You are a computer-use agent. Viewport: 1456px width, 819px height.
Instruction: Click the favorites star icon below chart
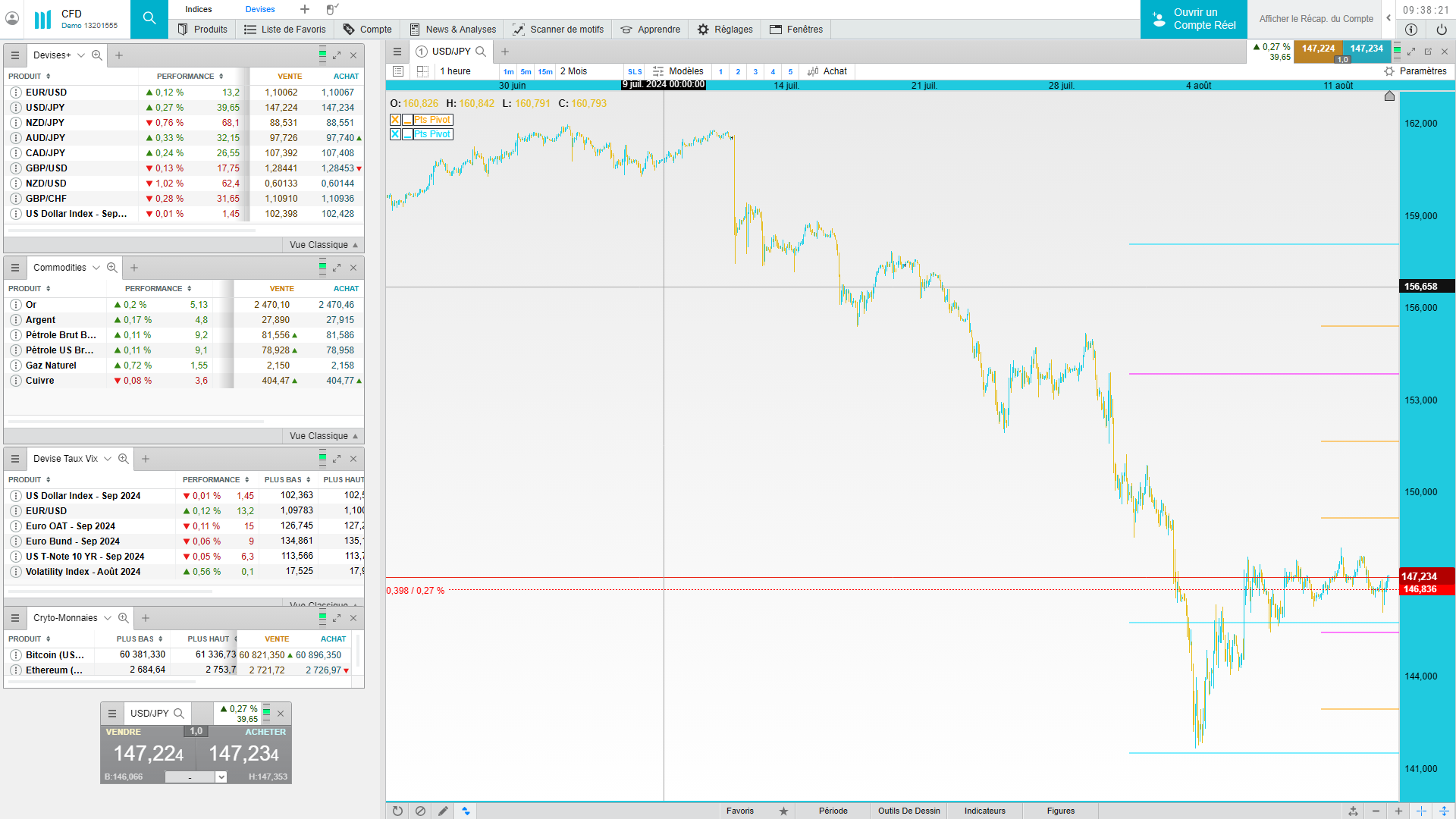[x=783, y=811]
